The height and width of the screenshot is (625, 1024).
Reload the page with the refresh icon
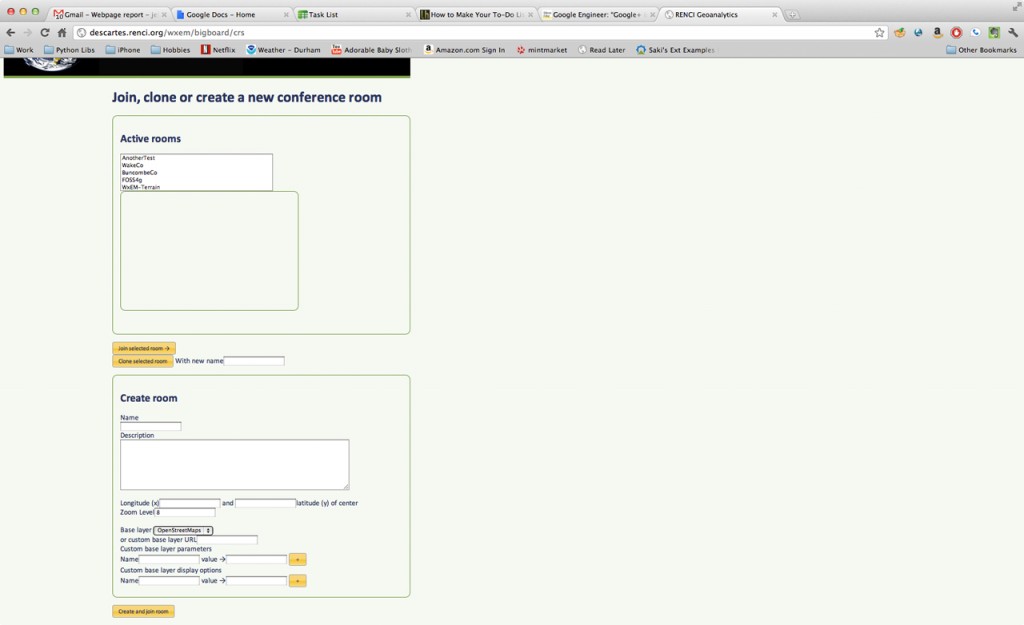coord(44,32)
